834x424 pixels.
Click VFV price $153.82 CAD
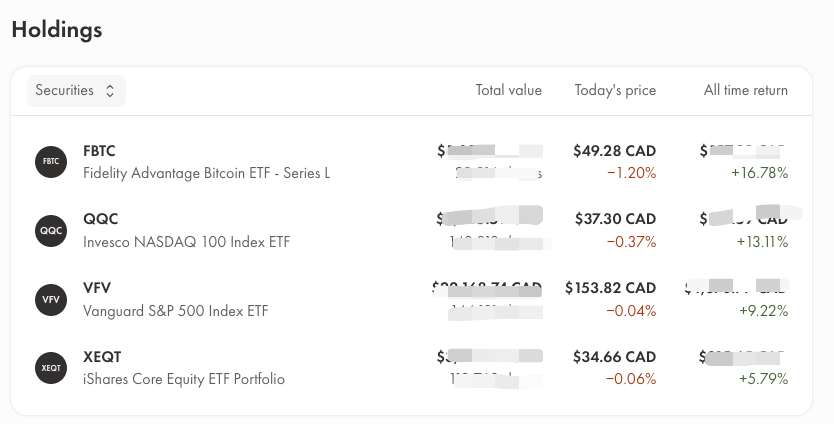pyautogui.click(x=610, y=288)
